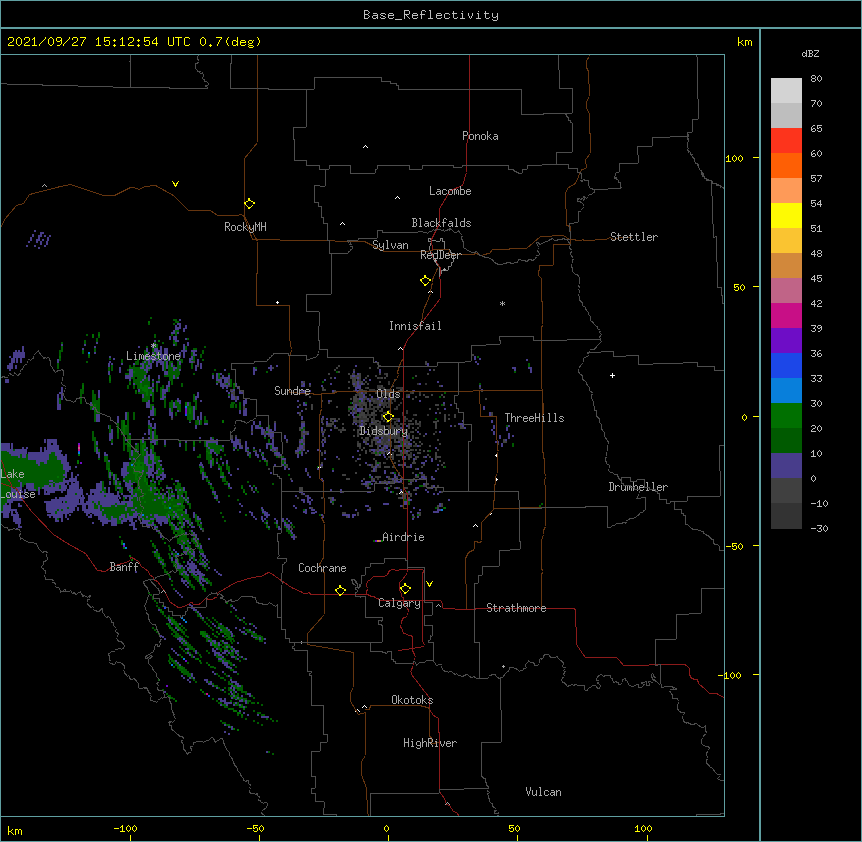
Task: Click the Ponoka town label
Action: tap(480, 136)
